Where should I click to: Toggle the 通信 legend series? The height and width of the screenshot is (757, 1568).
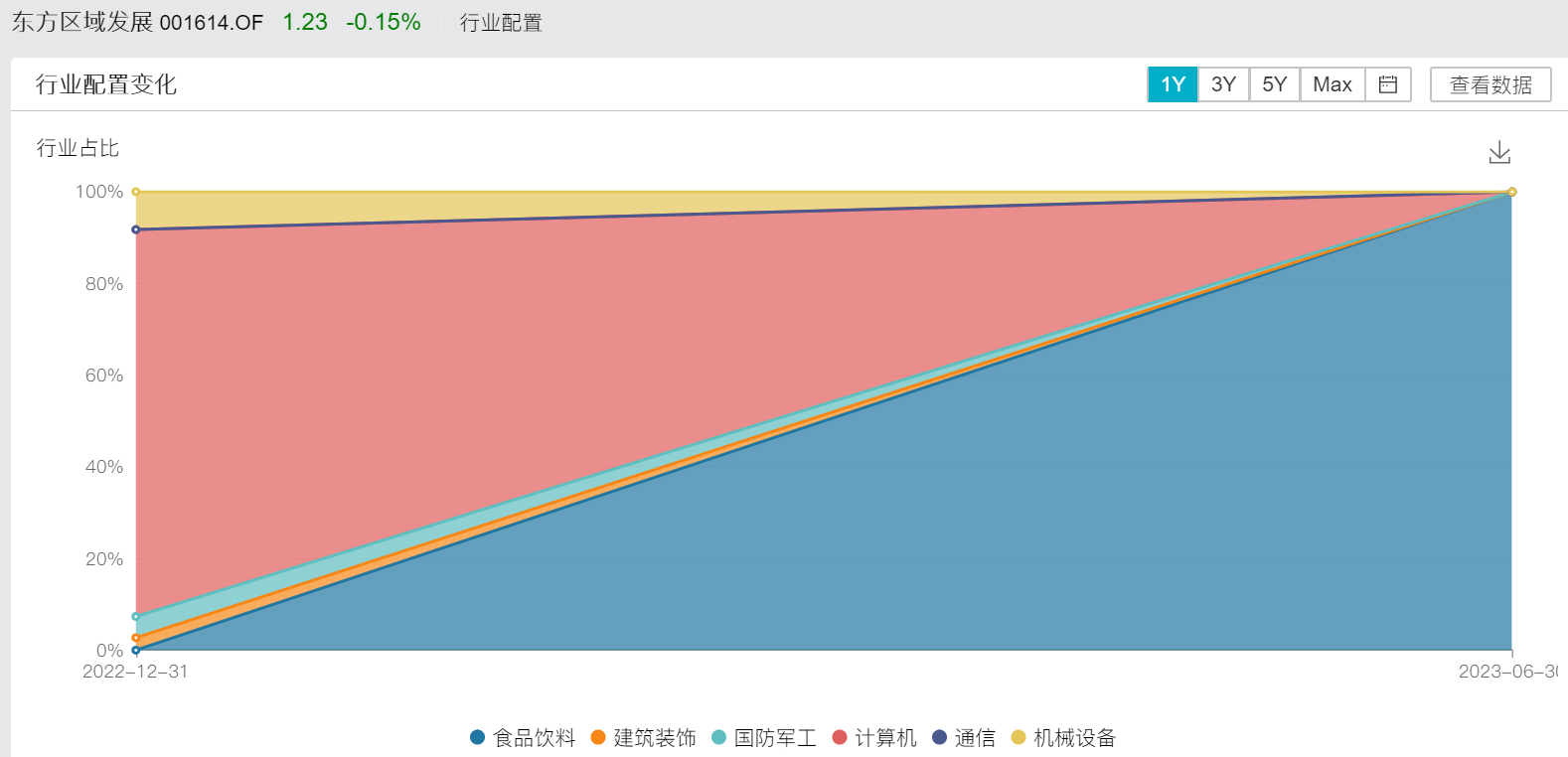tap(964, 737)
